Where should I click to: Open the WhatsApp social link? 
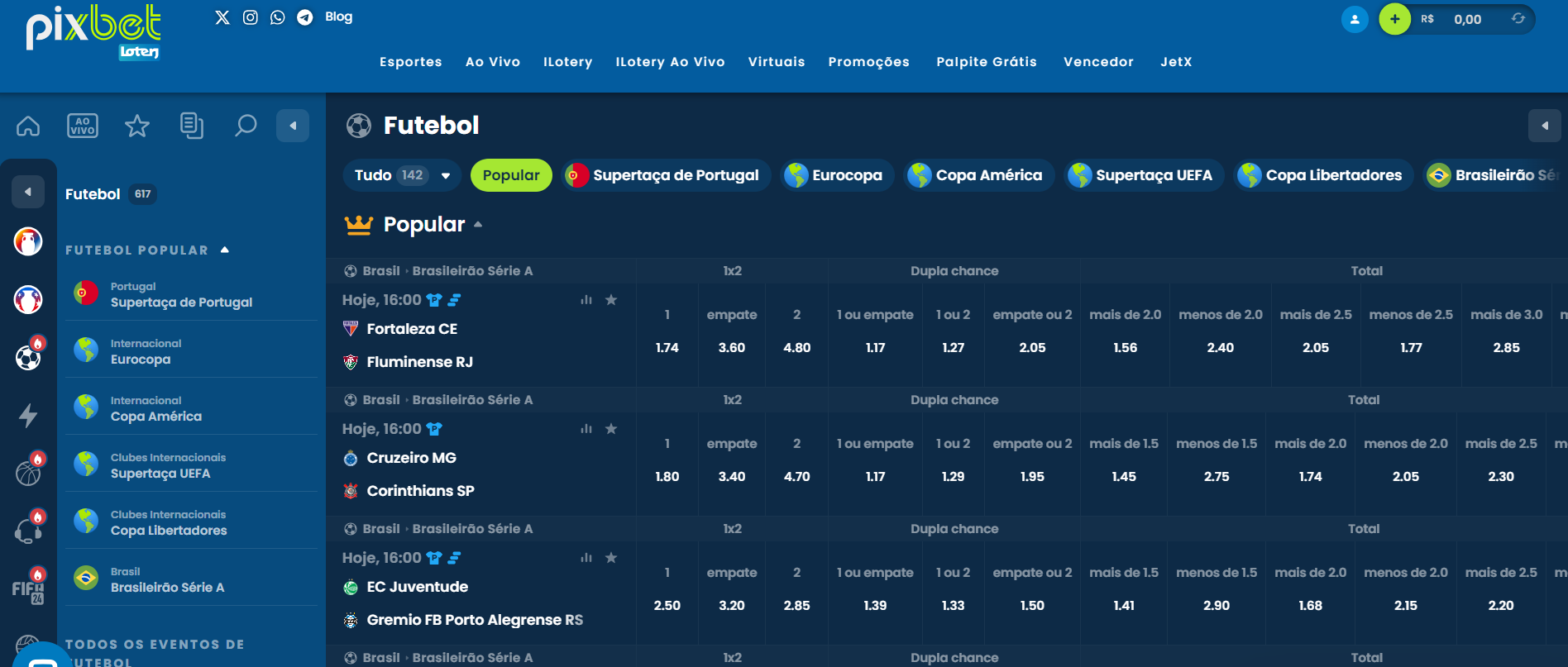tap(278, 17)
